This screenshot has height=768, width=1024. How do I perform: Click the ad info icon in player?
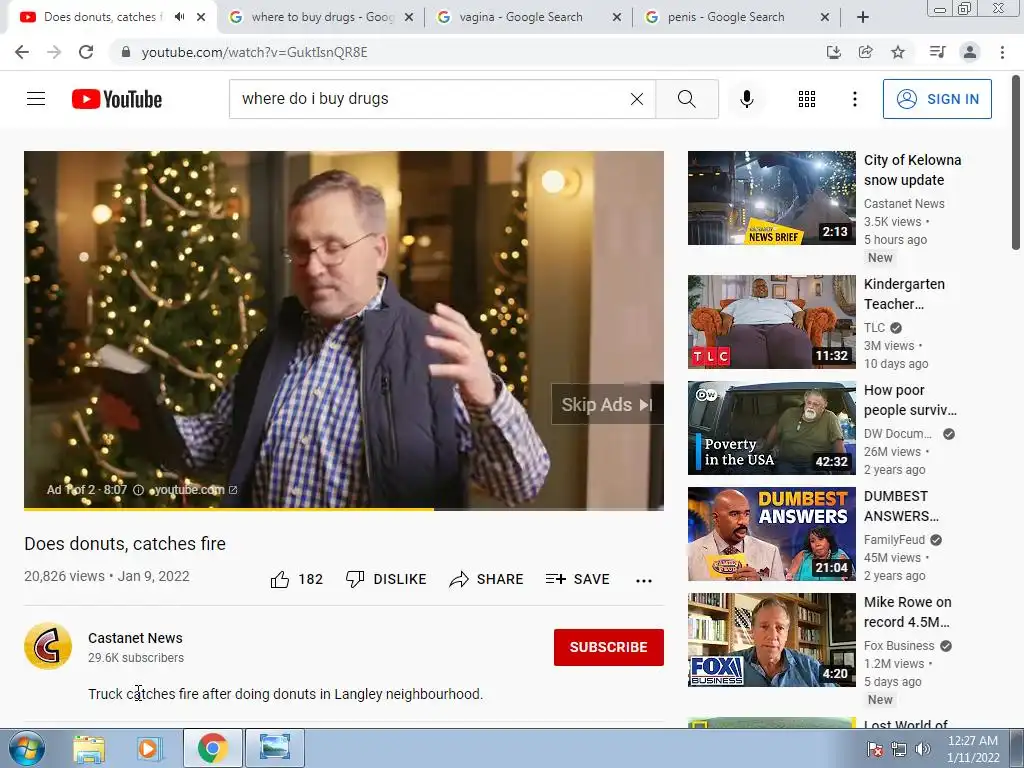(x=138, y=490)
